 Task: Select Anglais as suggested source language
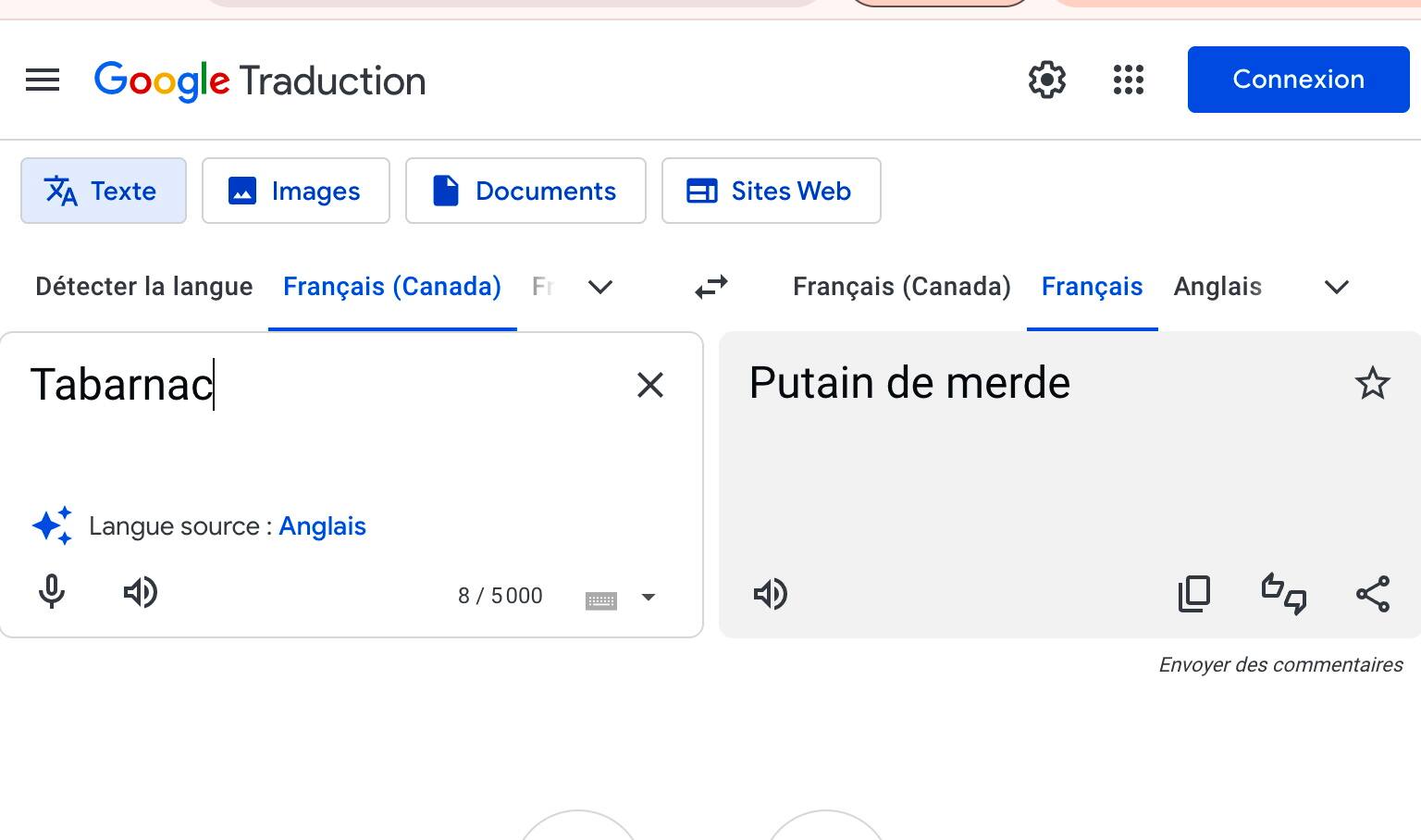(x=322, y=525)
